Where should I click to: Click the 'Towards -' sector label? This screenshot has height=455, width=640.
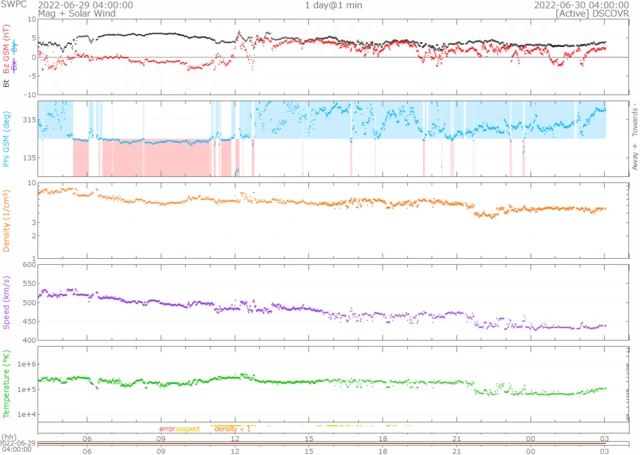click(x=635, y=120)
